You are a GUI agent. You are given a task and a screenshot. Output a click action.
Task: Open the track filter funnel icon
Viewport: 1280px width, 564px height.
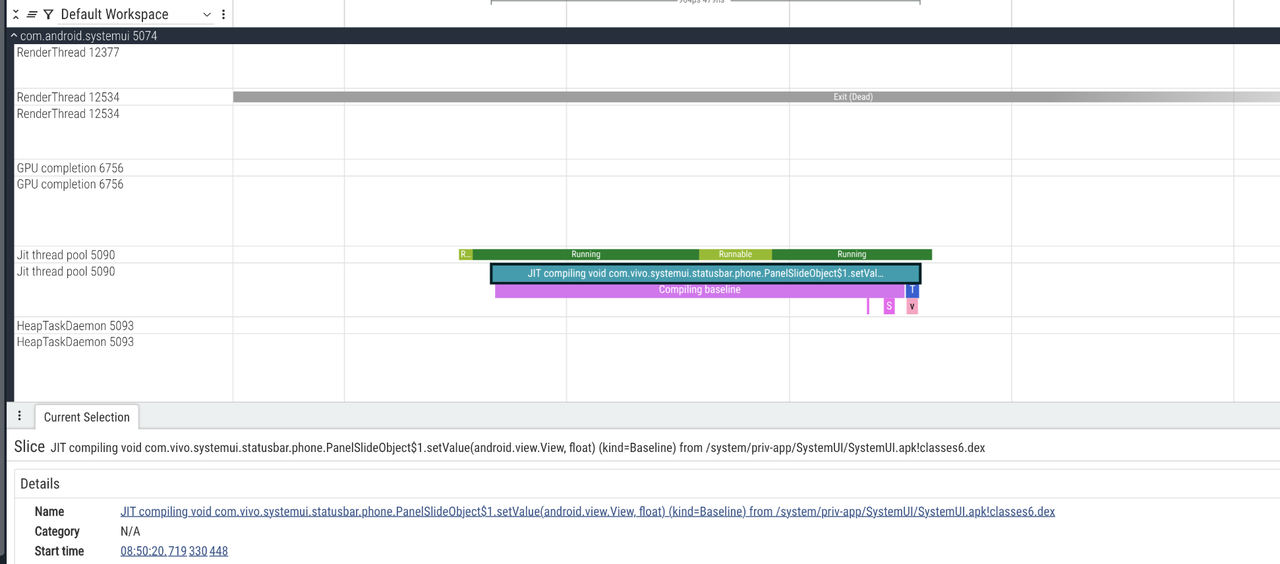[x=48, y=15]
